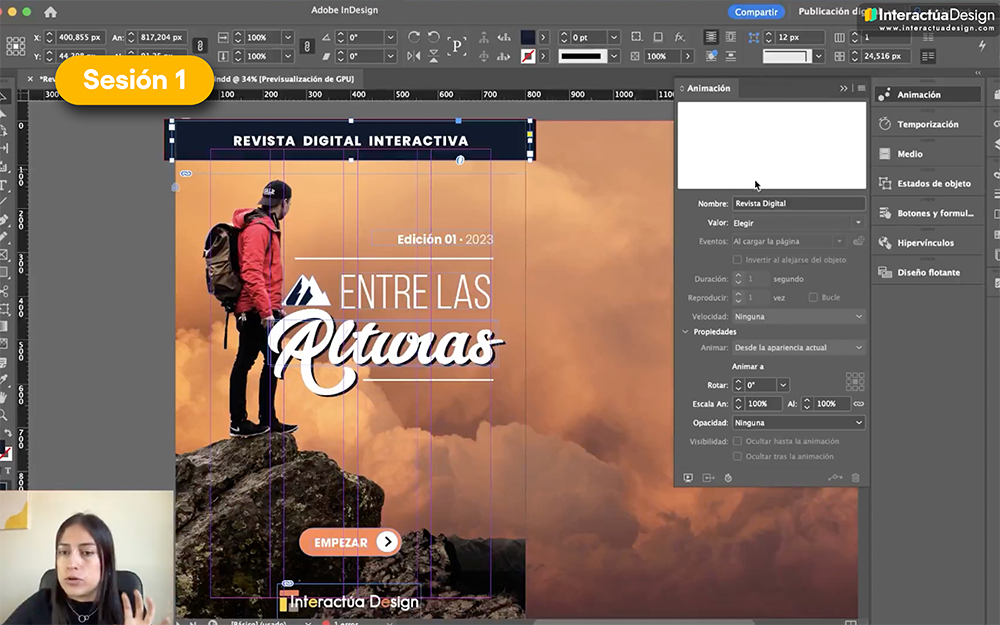This screenshot has height=625, width=1000.
Task: Click the EMPEZAR button on the cover
Action: pos(350,542)
